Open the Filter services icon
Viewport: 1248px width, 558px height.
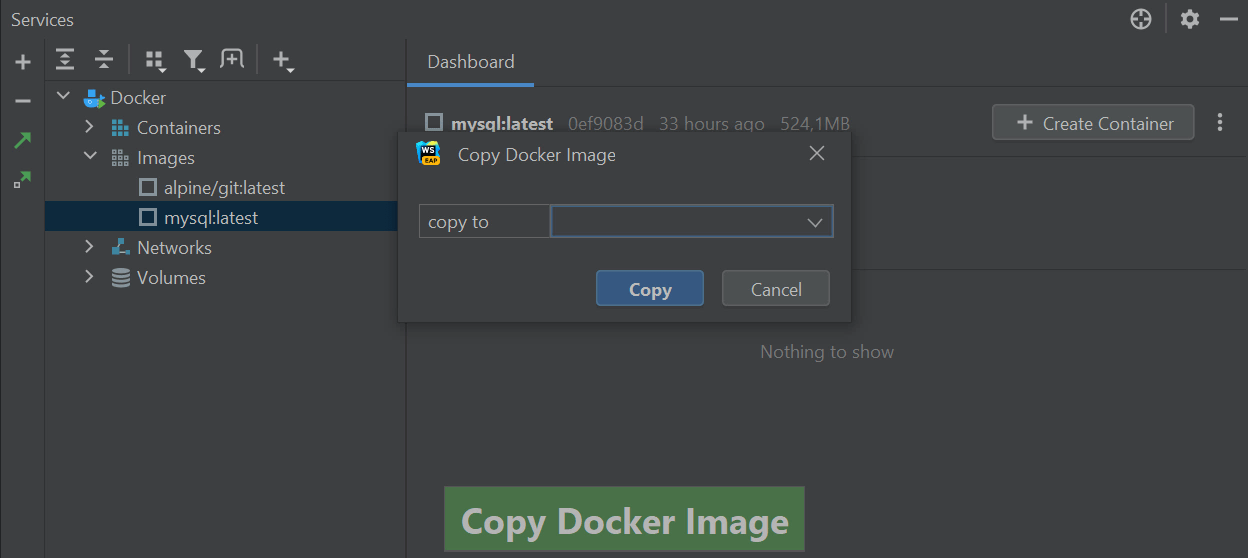tap(194, 61)
